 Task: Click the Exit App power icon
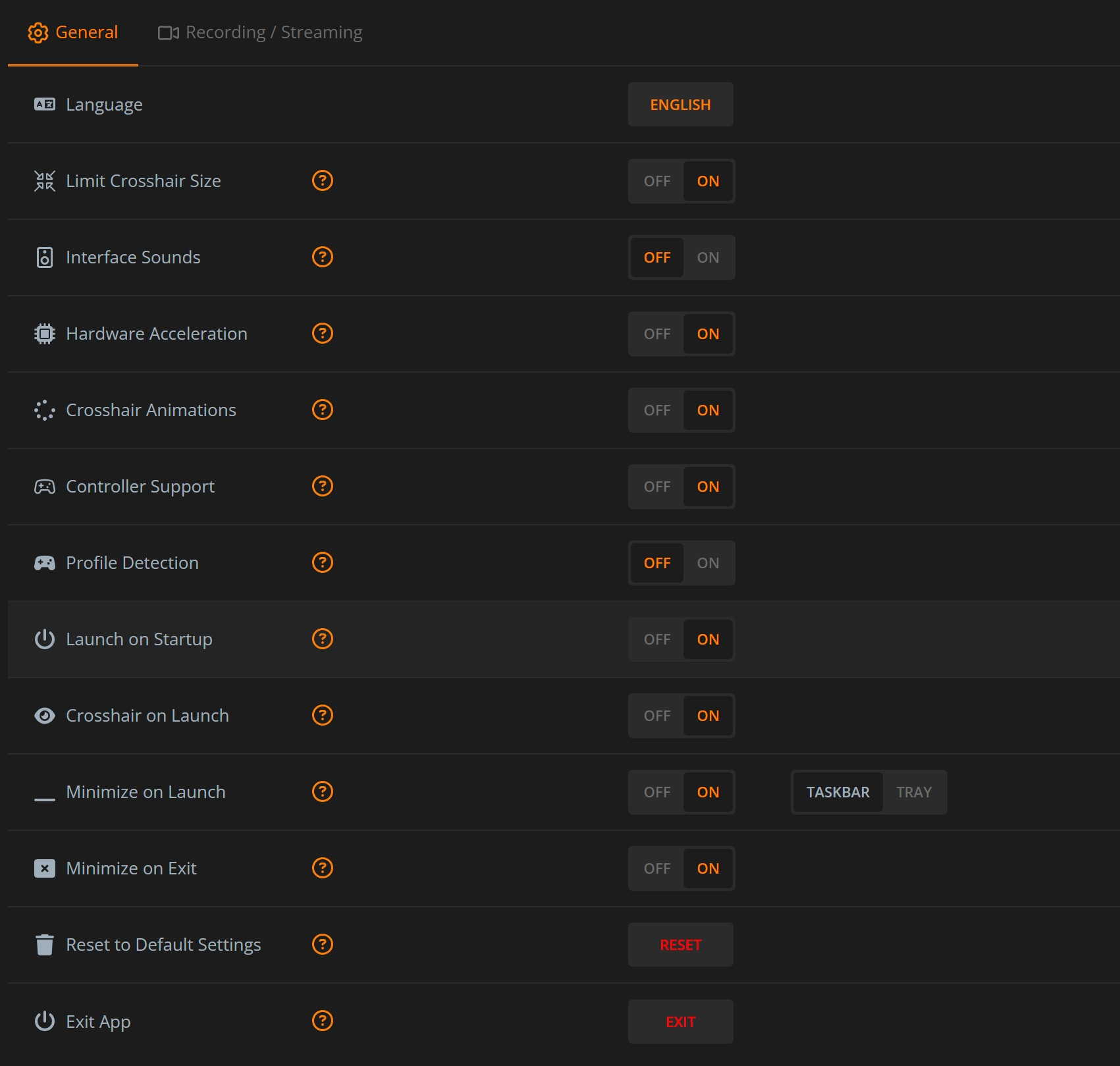point(45,1021)
